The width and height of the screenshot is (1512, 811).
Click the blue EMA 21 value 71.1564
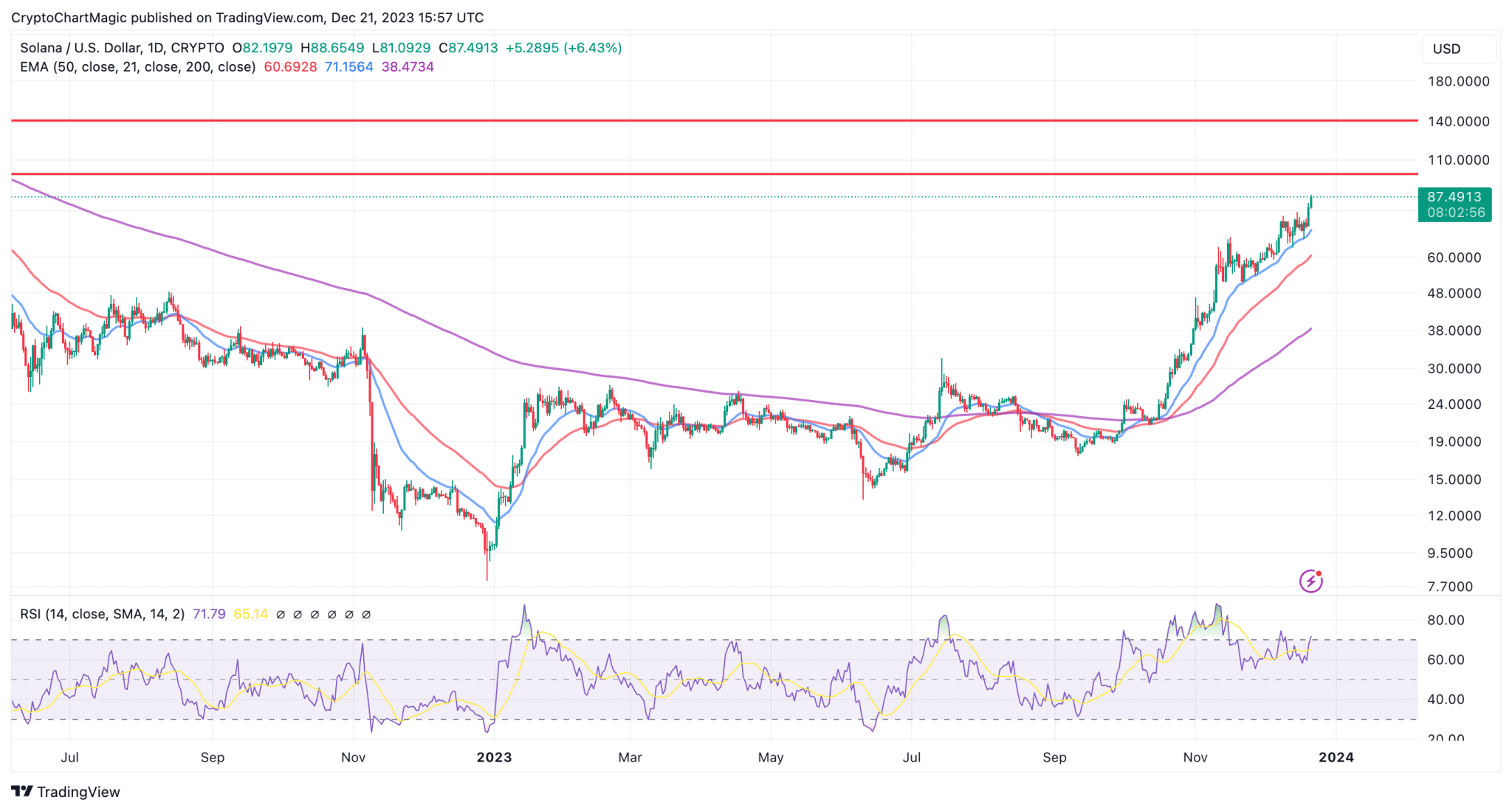pos(349,67)
